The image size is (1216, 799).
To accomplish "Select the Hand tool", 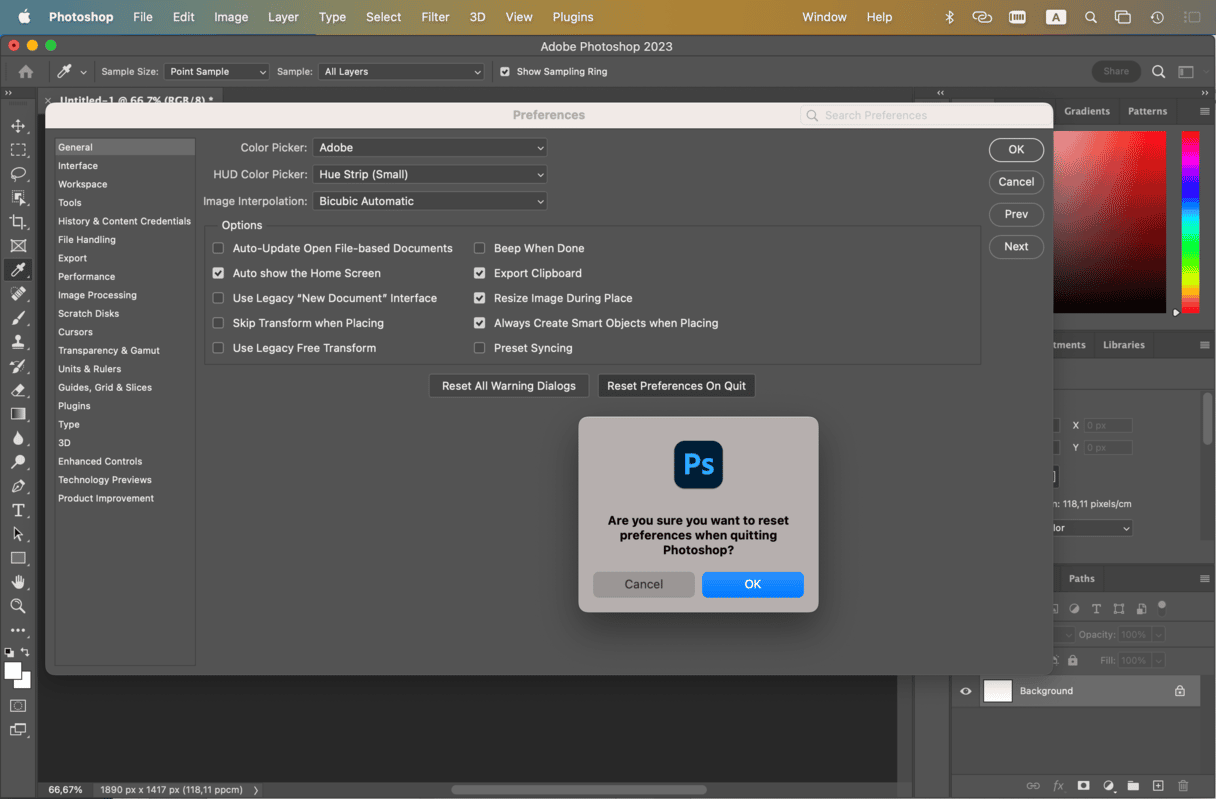I will 18,582.
